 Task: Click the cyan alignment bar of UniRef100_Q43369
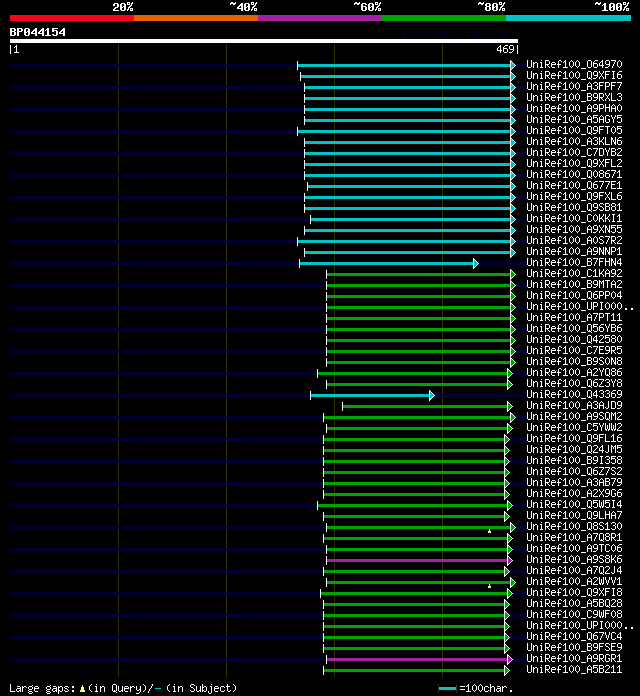372,395
